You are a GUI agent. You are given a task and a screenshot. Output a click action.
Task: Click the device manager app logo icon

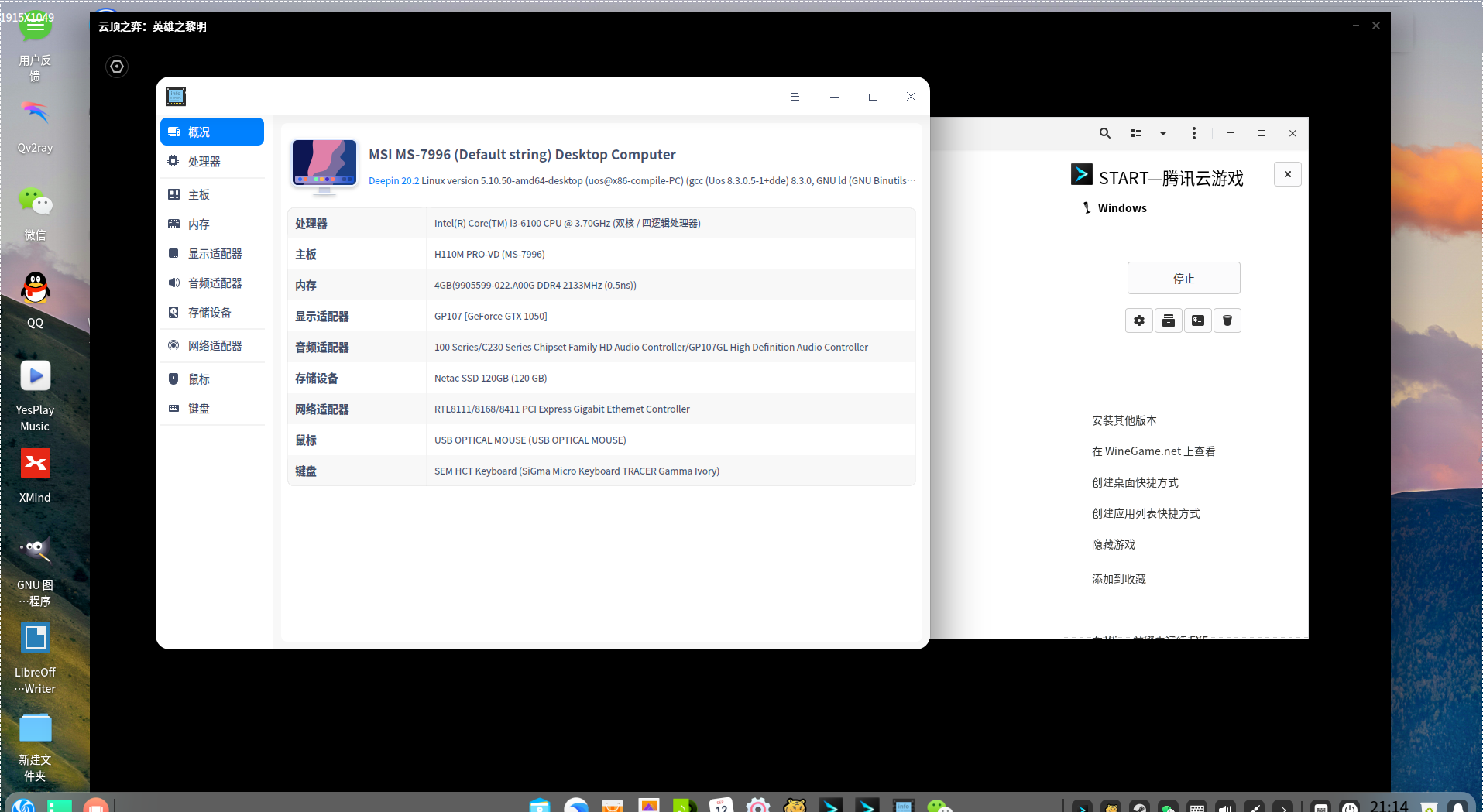tap(176, 96)
